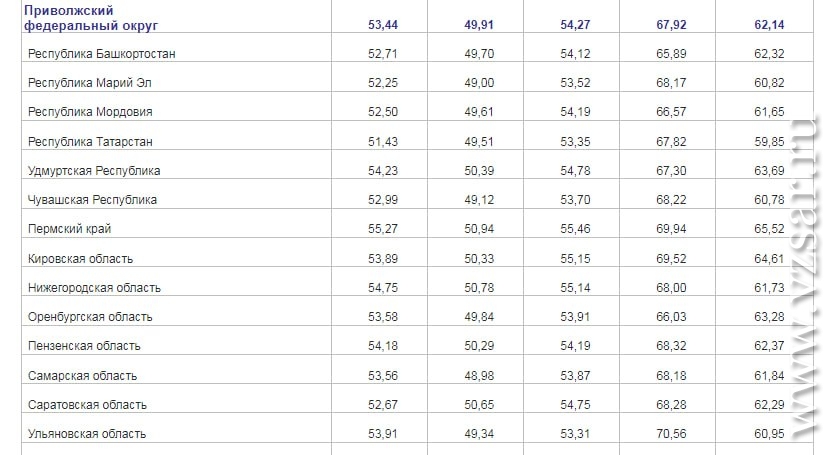Select the Республика Башкортостан row label

102,54
